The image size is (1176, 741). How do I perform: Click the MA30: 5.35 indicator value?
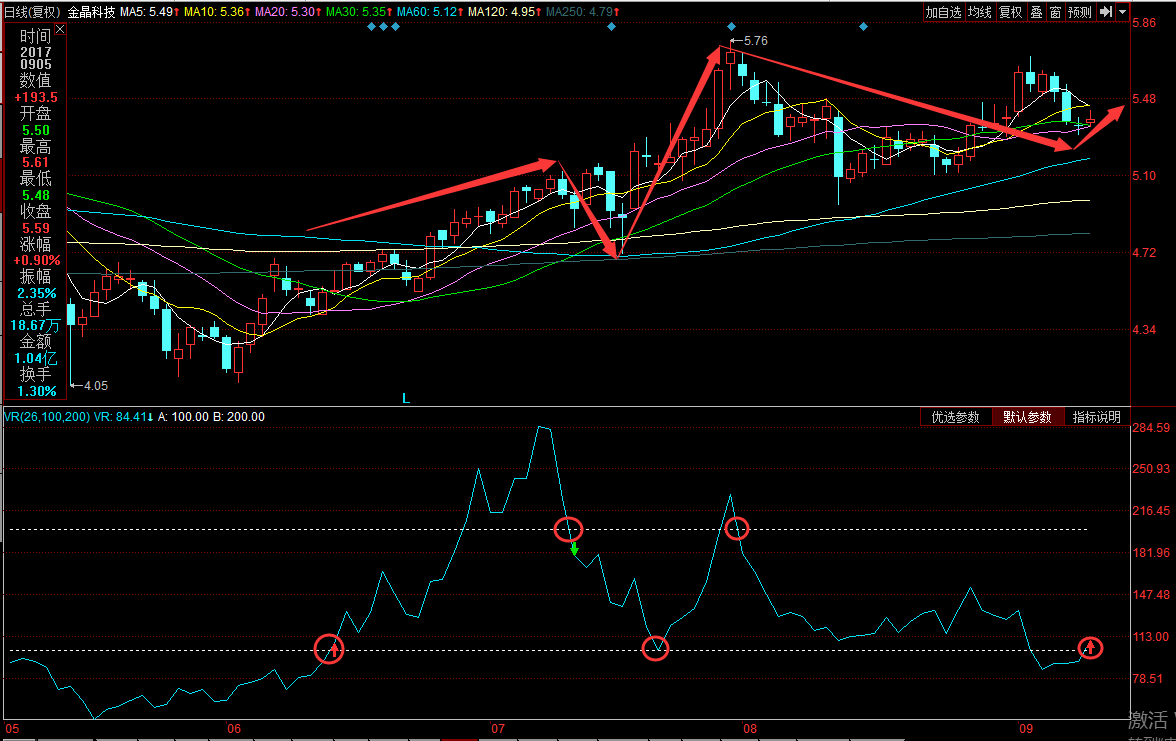[x=360, y=12]
